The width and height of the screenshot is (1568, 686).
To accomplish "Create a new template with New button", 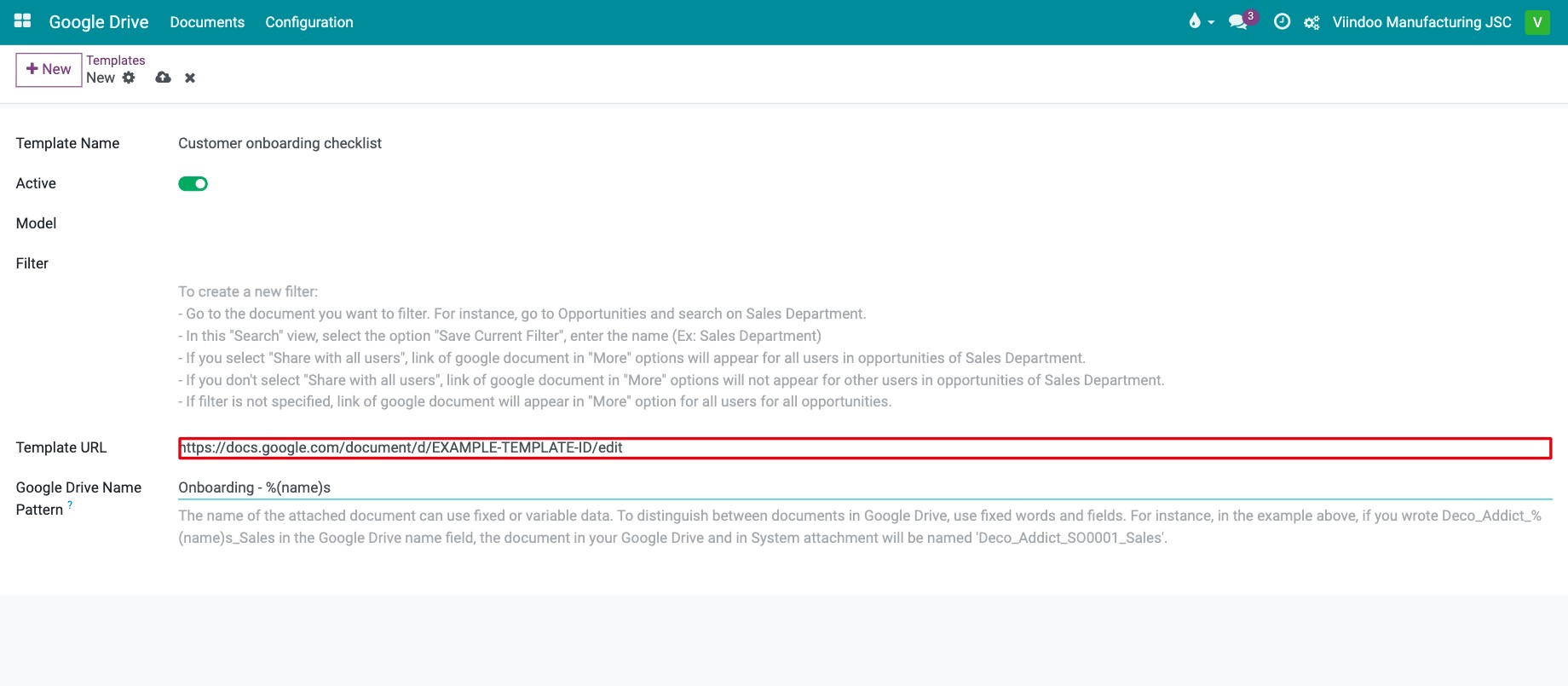I will [49, 69].
